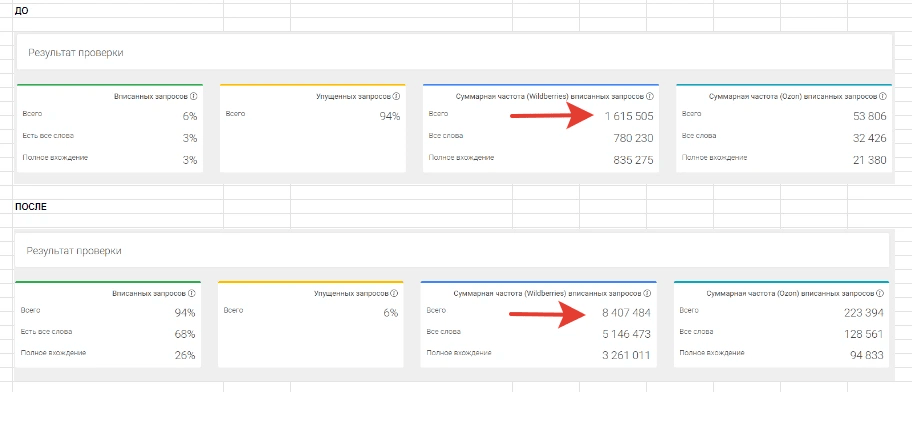The image size is (912, 444).
Task: Click info icon beside top Упущенных запросов
Action: point(396,97)
